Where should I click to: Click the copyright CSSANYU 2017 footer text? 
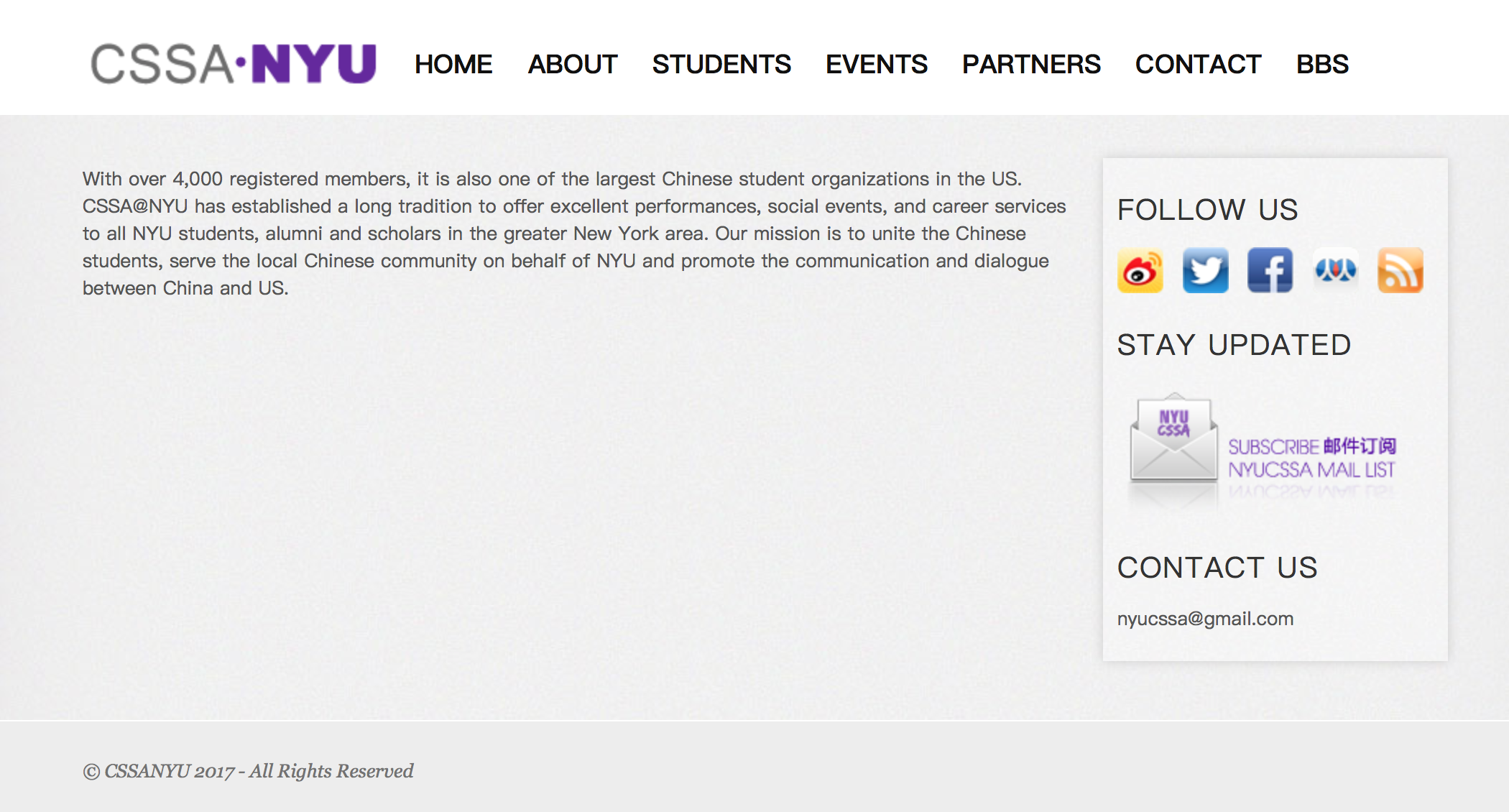coord(248,771)
